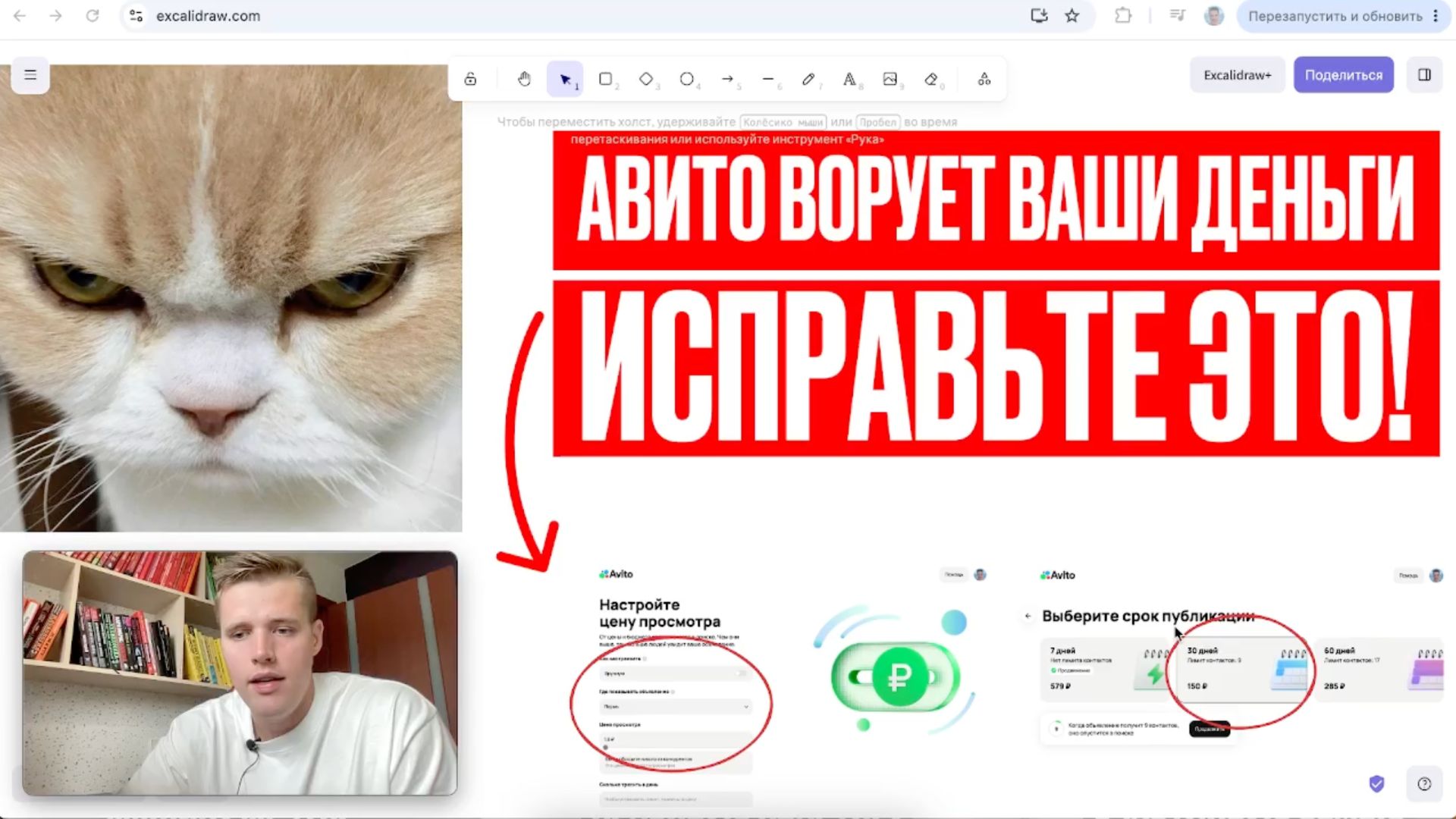1456x819 pixels.
Task: Select the Hand pan tool
Action: (x=524, y=79)
